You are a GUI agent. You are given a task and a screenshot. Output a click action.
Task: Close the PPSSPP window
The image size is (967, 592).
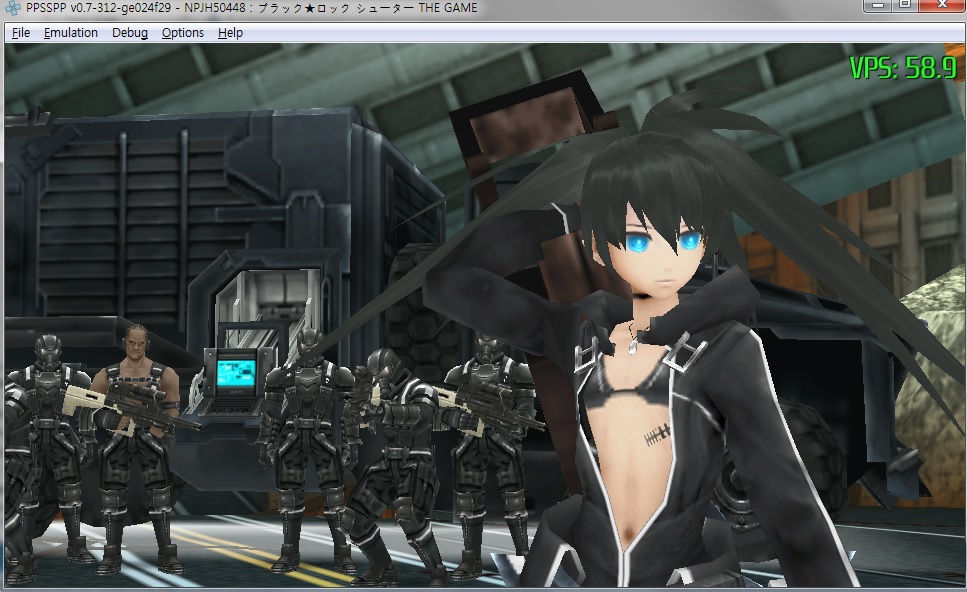(940, 6)
